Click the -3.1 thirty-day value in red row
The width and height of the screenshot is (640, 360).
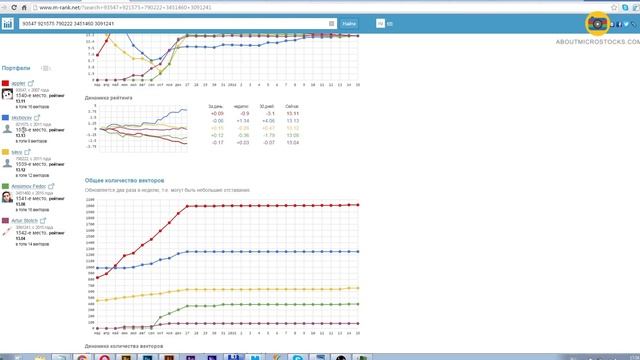270,113
